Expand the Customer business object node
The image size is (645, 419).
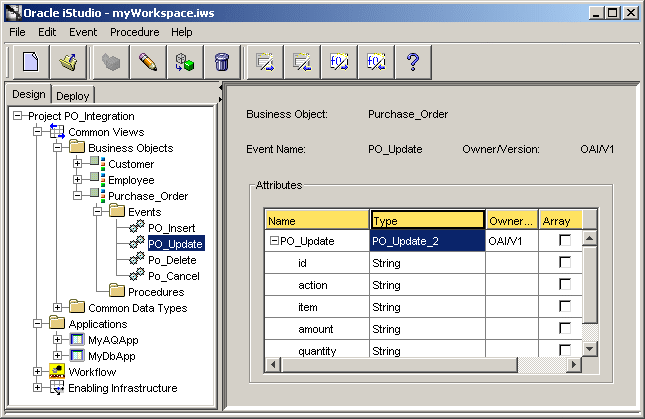click(x=77, y=164)
